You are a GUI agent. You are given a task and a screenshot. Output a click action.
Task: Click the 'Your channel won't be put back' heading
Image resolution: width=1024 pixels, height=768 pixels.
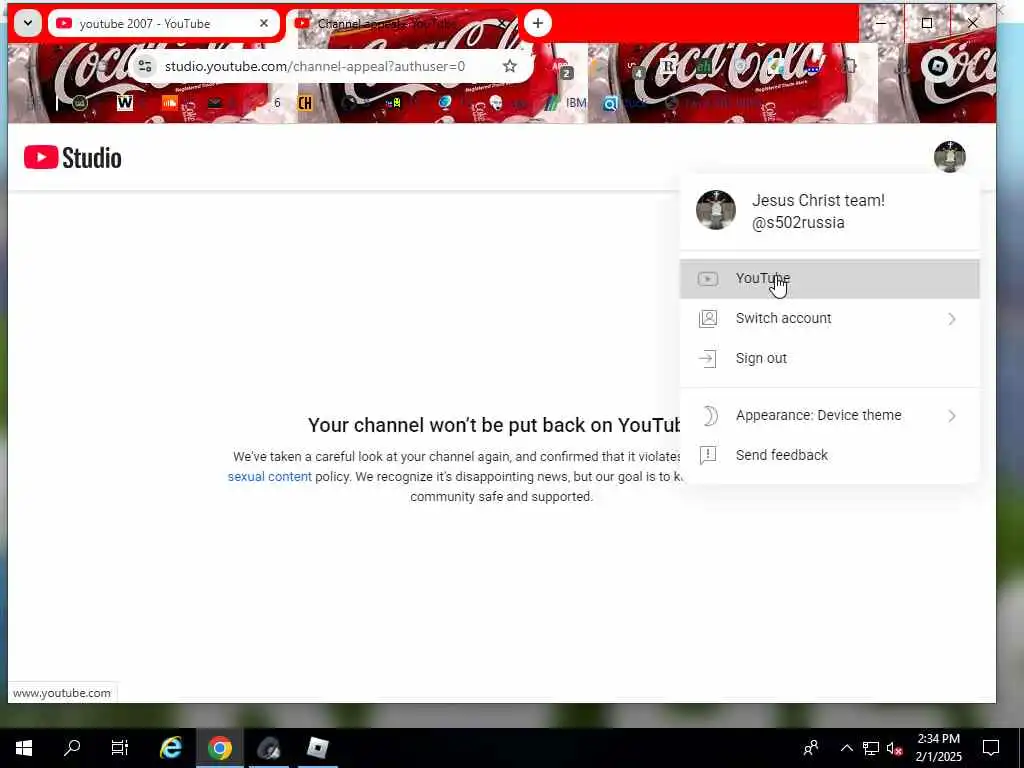494,425
